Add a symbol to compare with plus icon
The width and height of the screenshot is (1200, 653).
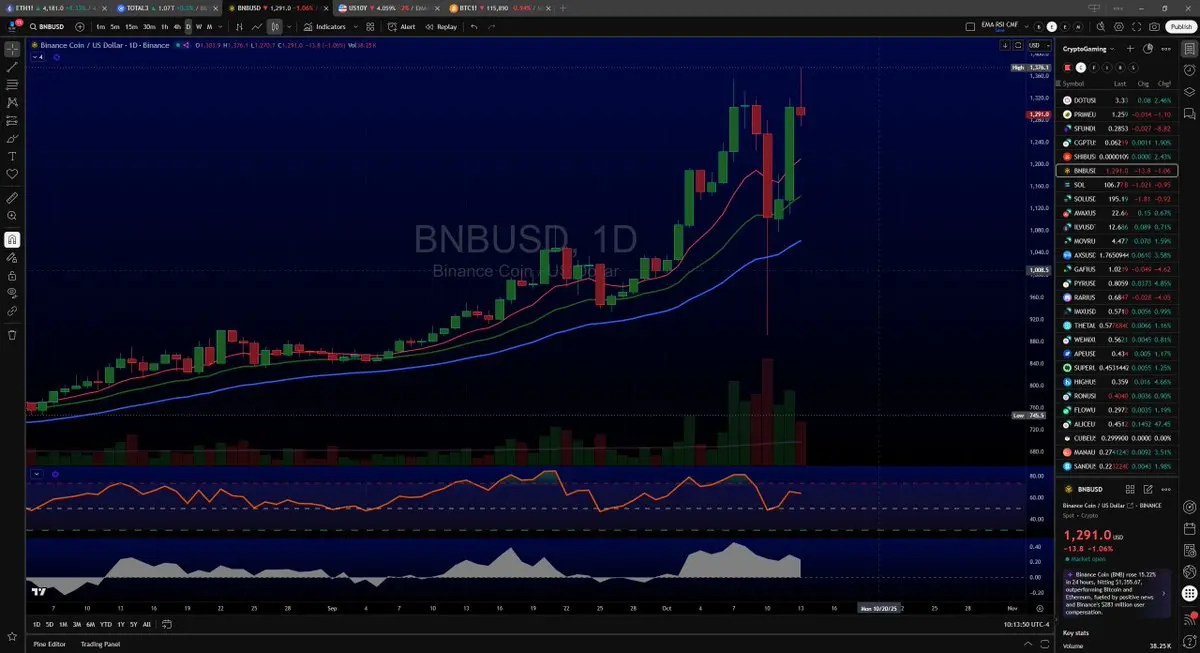click(79, 27)
